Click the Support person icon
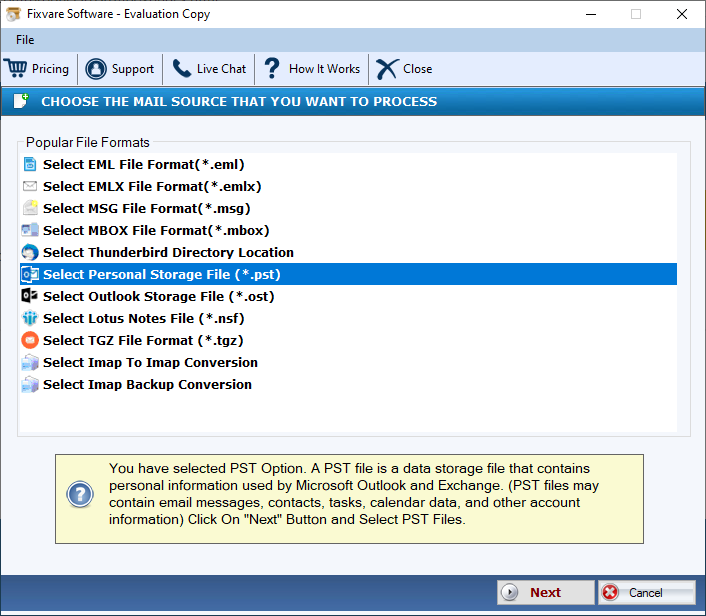 (96, 69)
